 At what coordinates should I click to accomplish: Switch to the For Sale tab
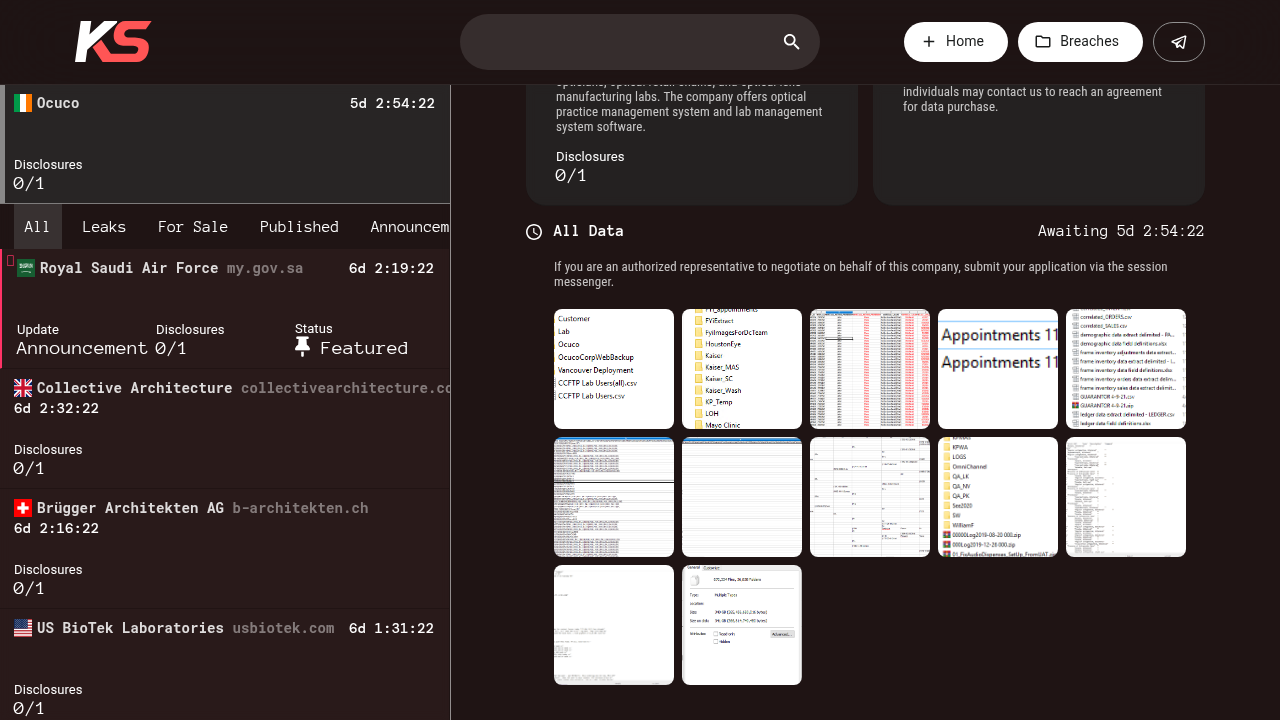193,227
